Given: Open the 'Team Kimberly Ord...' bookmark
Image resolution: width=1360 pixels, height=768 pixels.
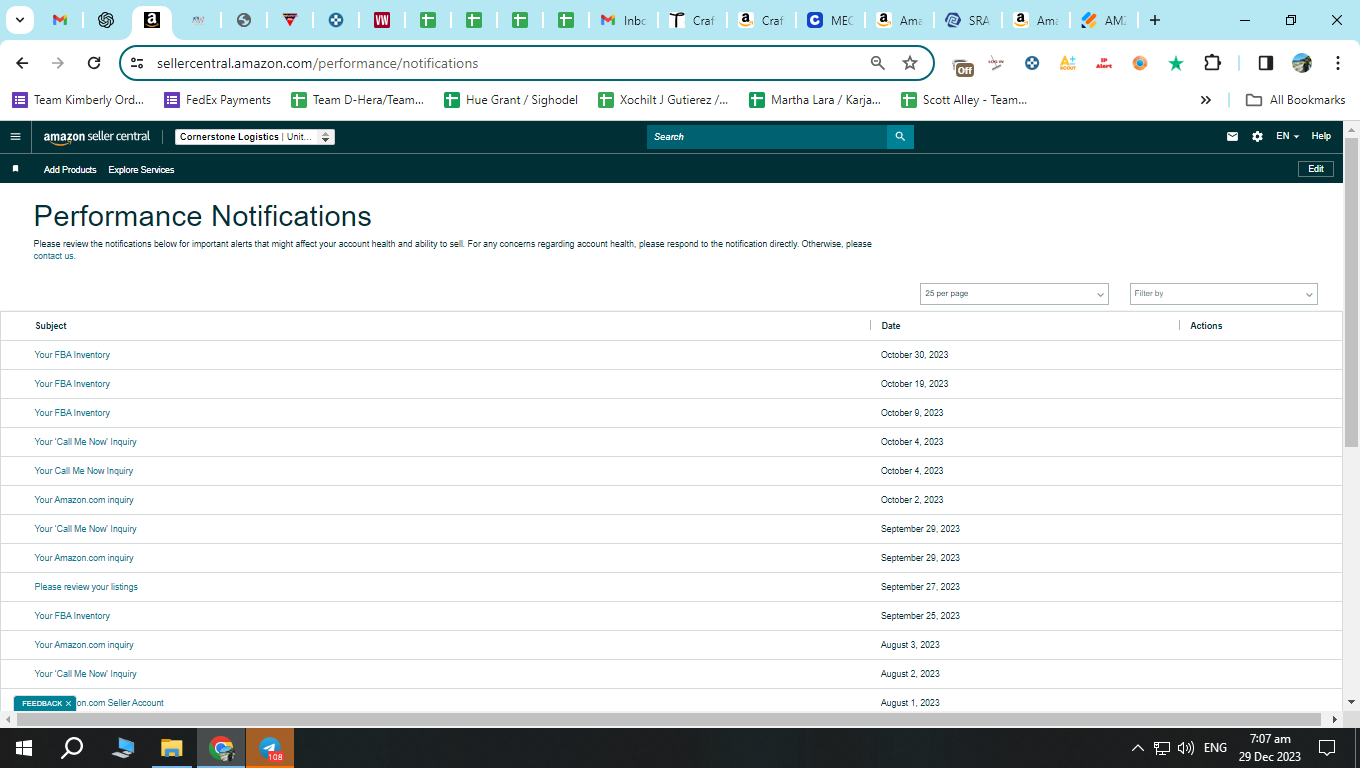Looking at the screenshot, I should point(78,100).
